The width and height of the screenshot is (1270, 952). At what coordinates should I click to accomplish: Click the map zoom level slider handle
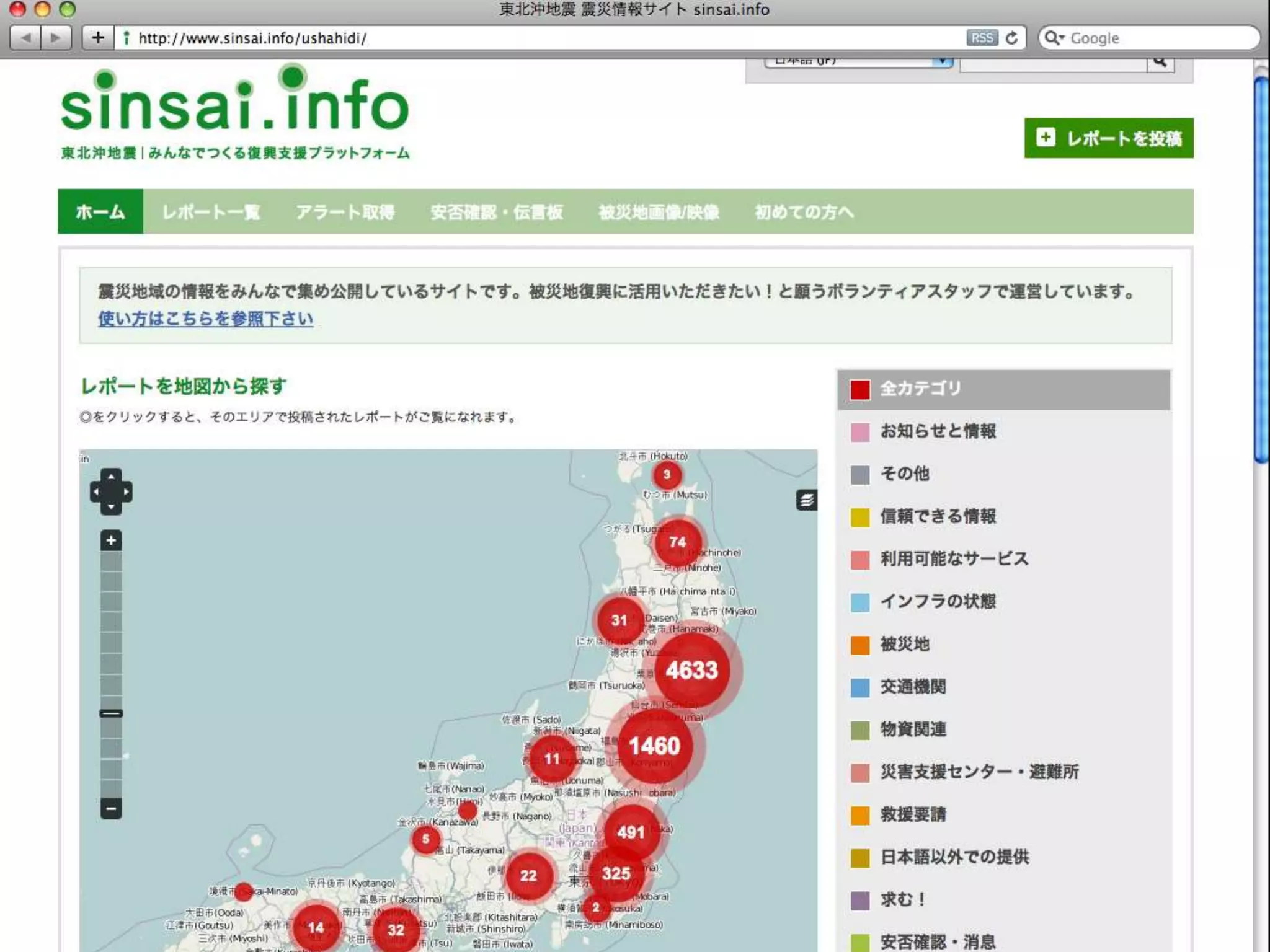[111, 713]
